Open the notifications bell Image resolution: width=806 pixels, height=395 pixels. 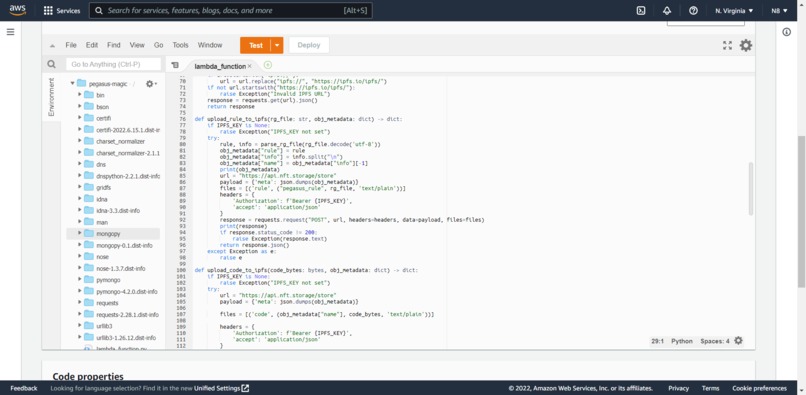pyautogui.click(x=667, y=10)
